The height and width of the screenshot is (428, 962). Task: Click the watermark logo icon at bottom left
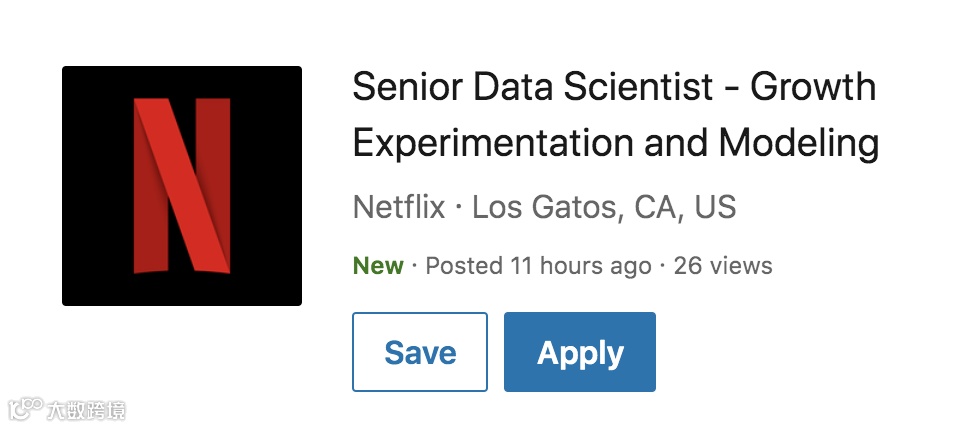(x=25, y=409)
